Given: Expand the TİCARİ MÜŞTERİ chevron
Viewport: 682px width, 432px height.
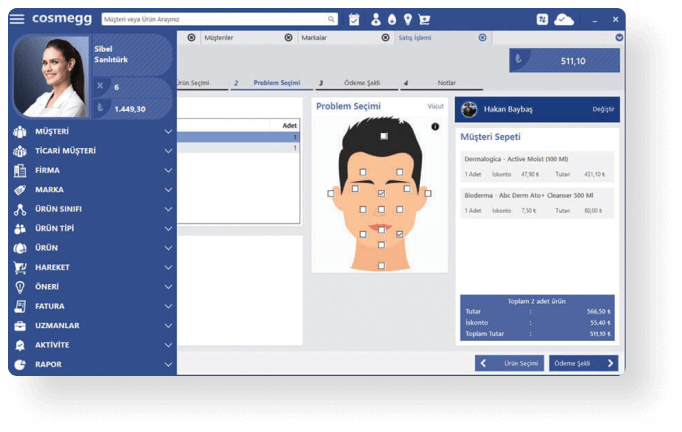Looking at the screenshot, I should (168, 151).
